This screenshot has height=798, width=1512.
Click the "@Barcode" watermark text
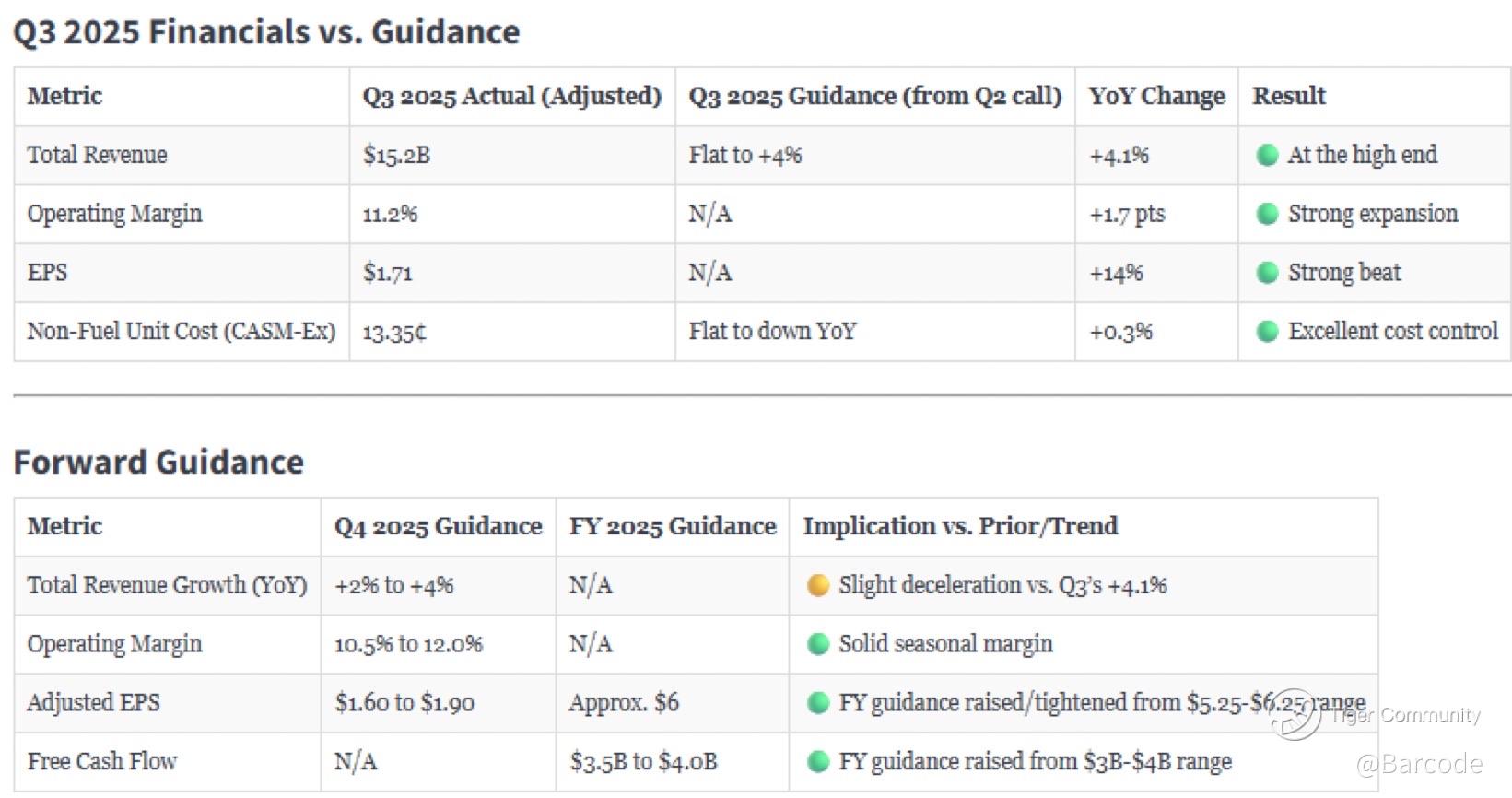pos(1418,764)
